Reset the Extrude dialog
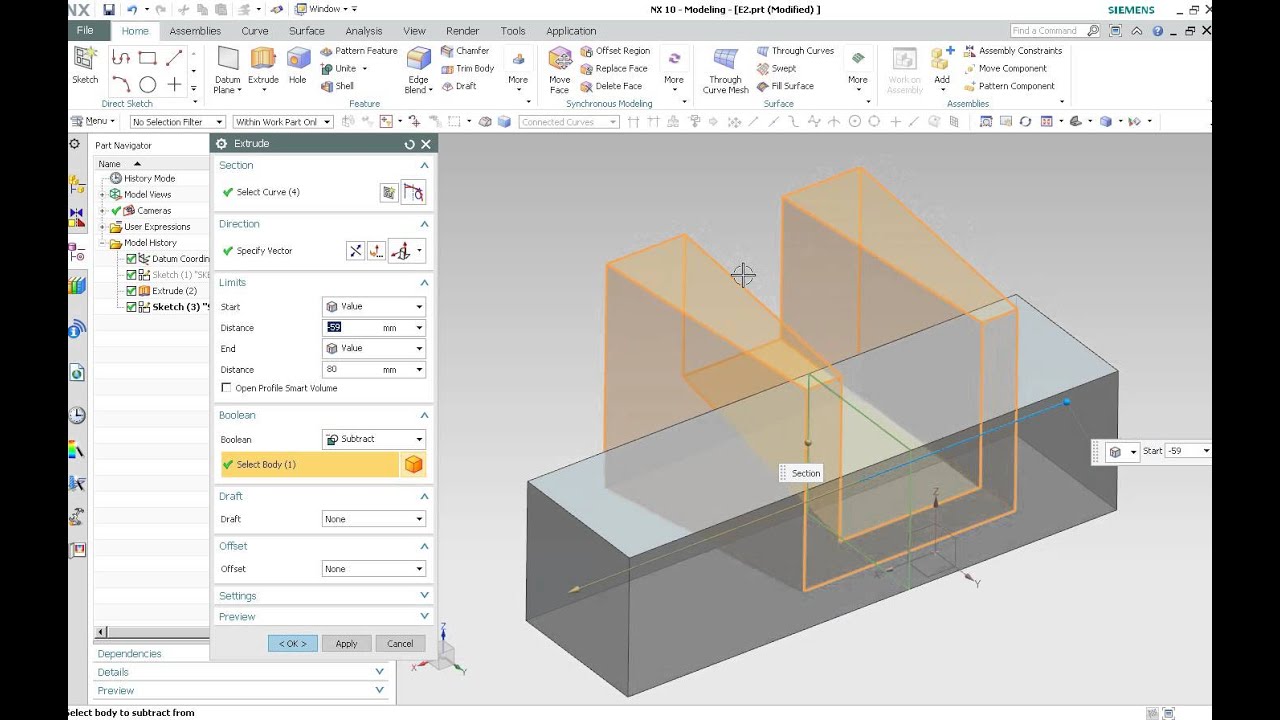The height and width of the screenshot is (720, 1280). 409,144
